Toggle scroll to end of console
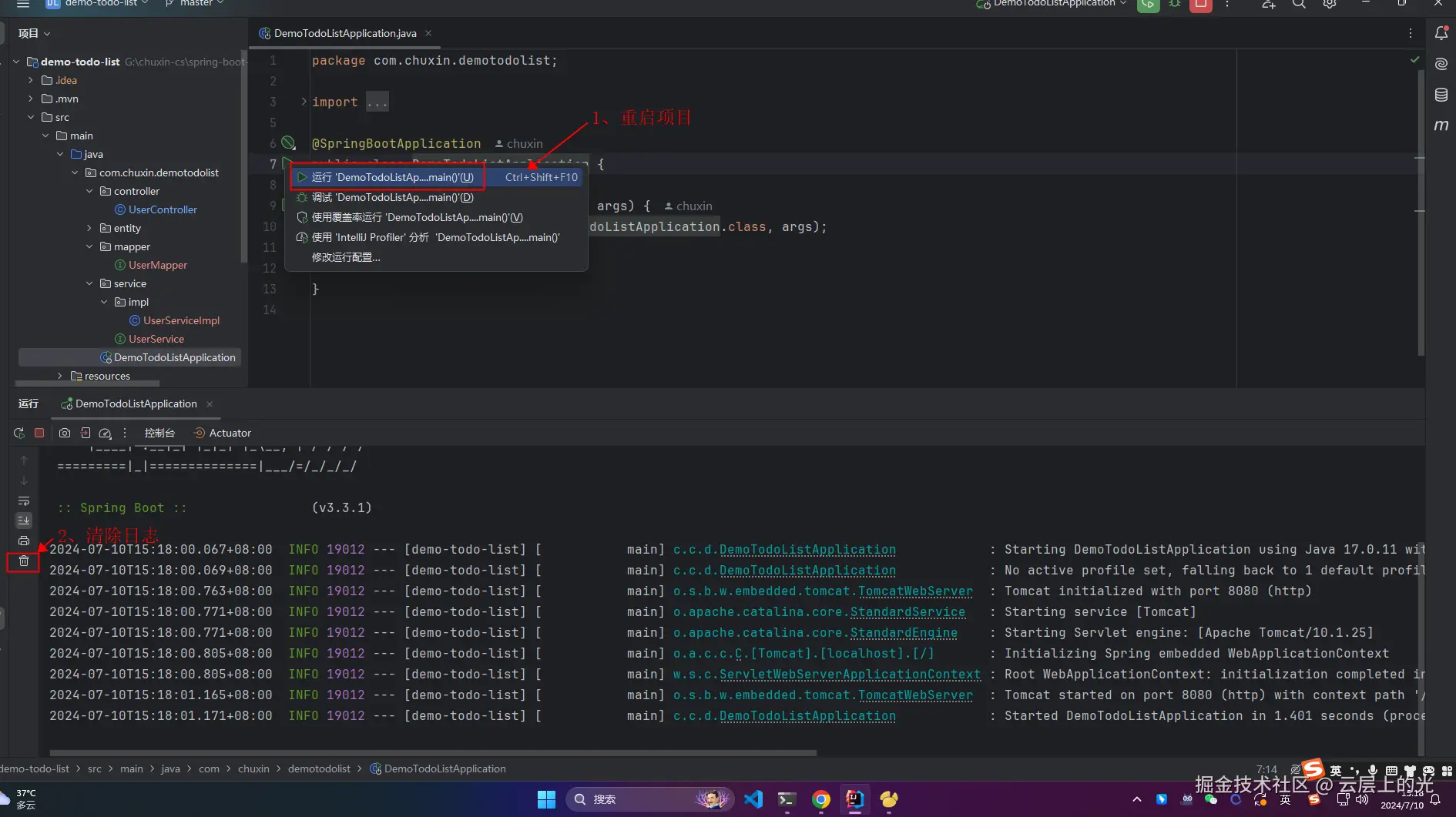1456x817 pixels. pyautogui.click(x=24, y=521)
